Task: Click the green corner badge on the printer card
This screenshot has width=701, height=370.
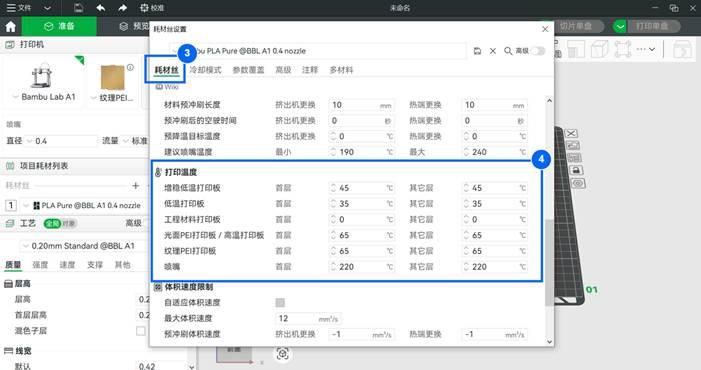Action: [x=80, y=59]
